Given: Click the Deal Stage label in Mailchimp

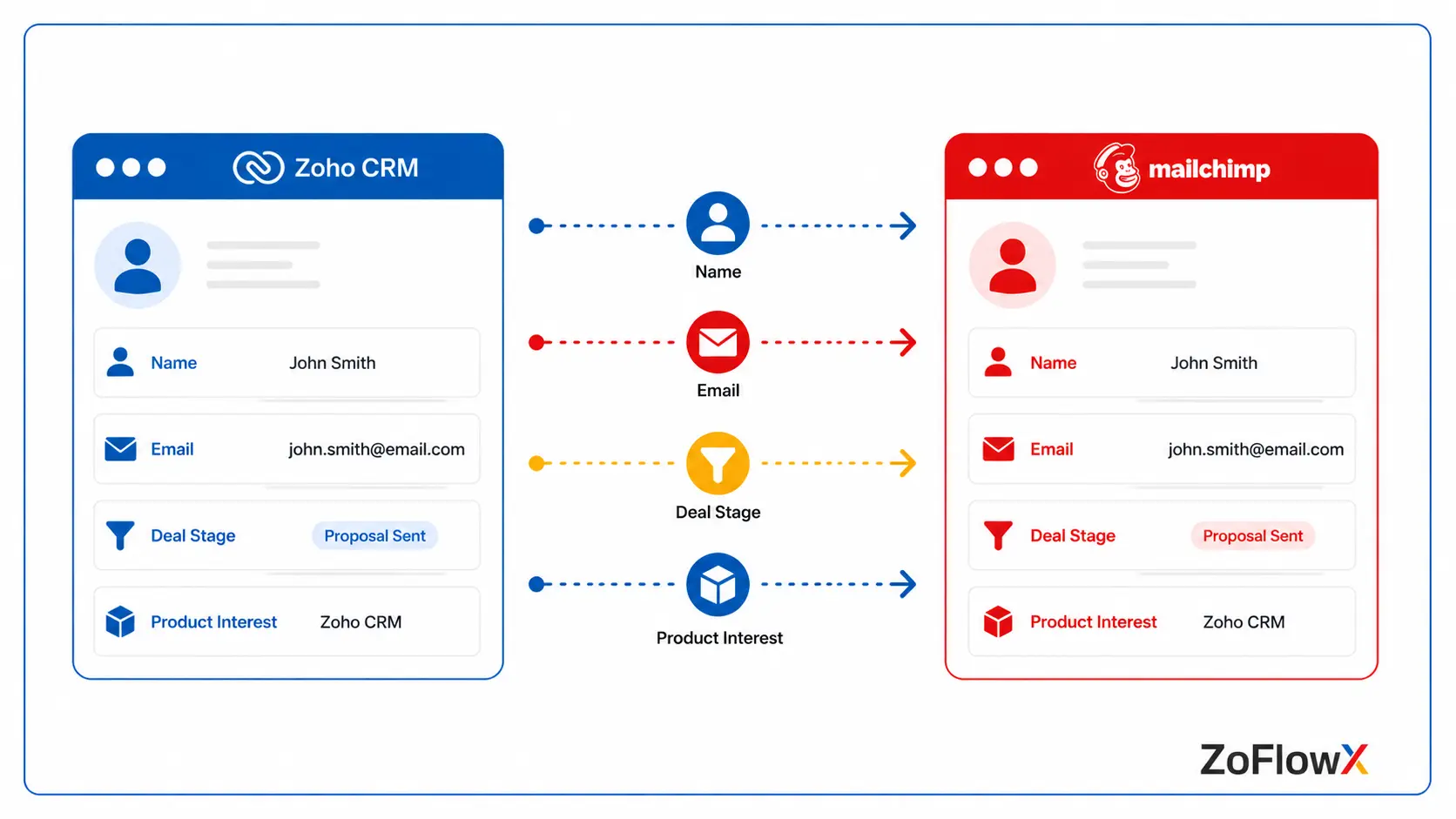Looking at the screenshot, I should [1073, 535].
